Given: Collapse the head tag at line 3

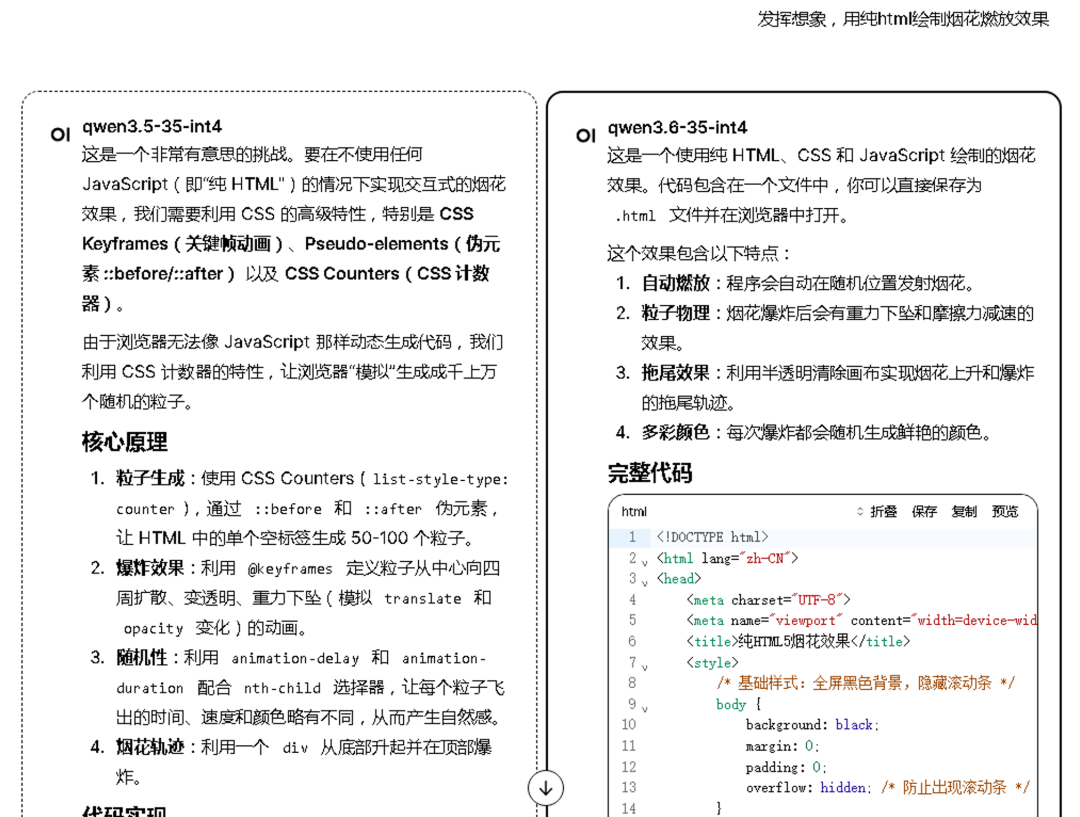Looking at the screenshot, I should pyautogui.click(x=645, y=583).
